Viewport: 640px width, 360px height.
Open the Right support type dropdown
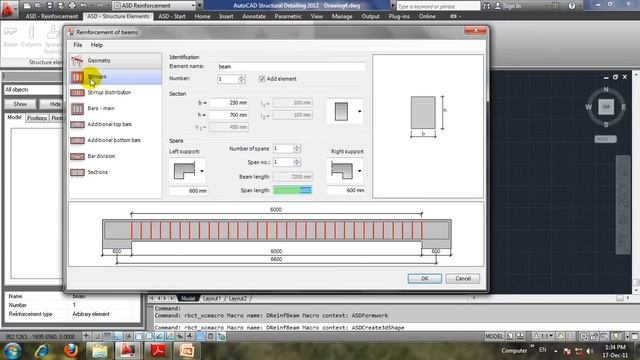tap(359, 171)
